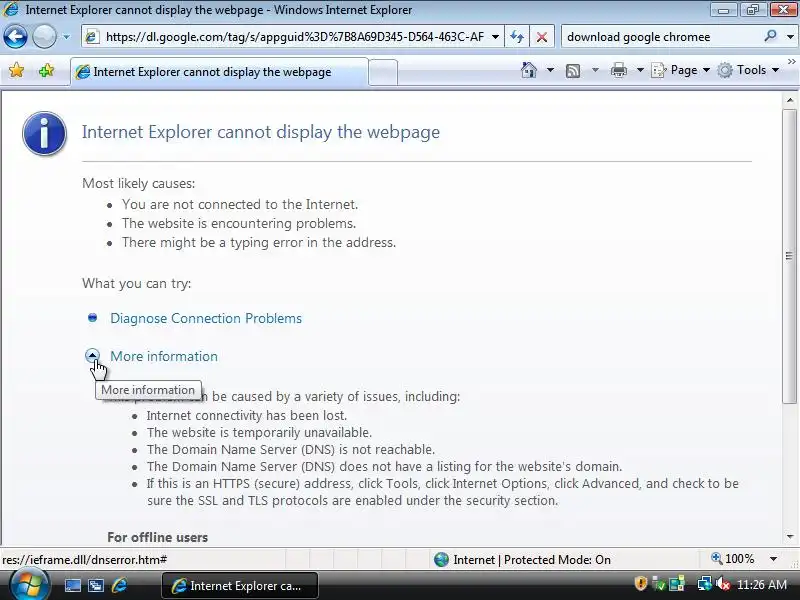The height and width of the screenshot is (600, 800).
Task: Open the zoom level dropdown arrow
Action: pos(773,559)
